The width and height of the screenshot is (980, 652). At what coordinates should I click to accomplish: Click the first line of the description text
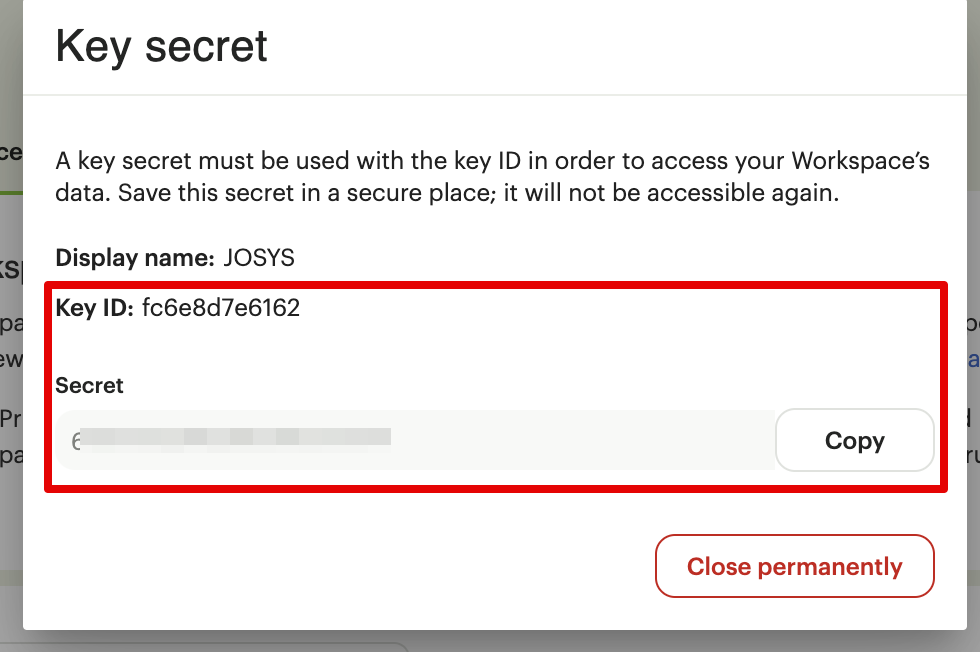[x=492, y=161]
